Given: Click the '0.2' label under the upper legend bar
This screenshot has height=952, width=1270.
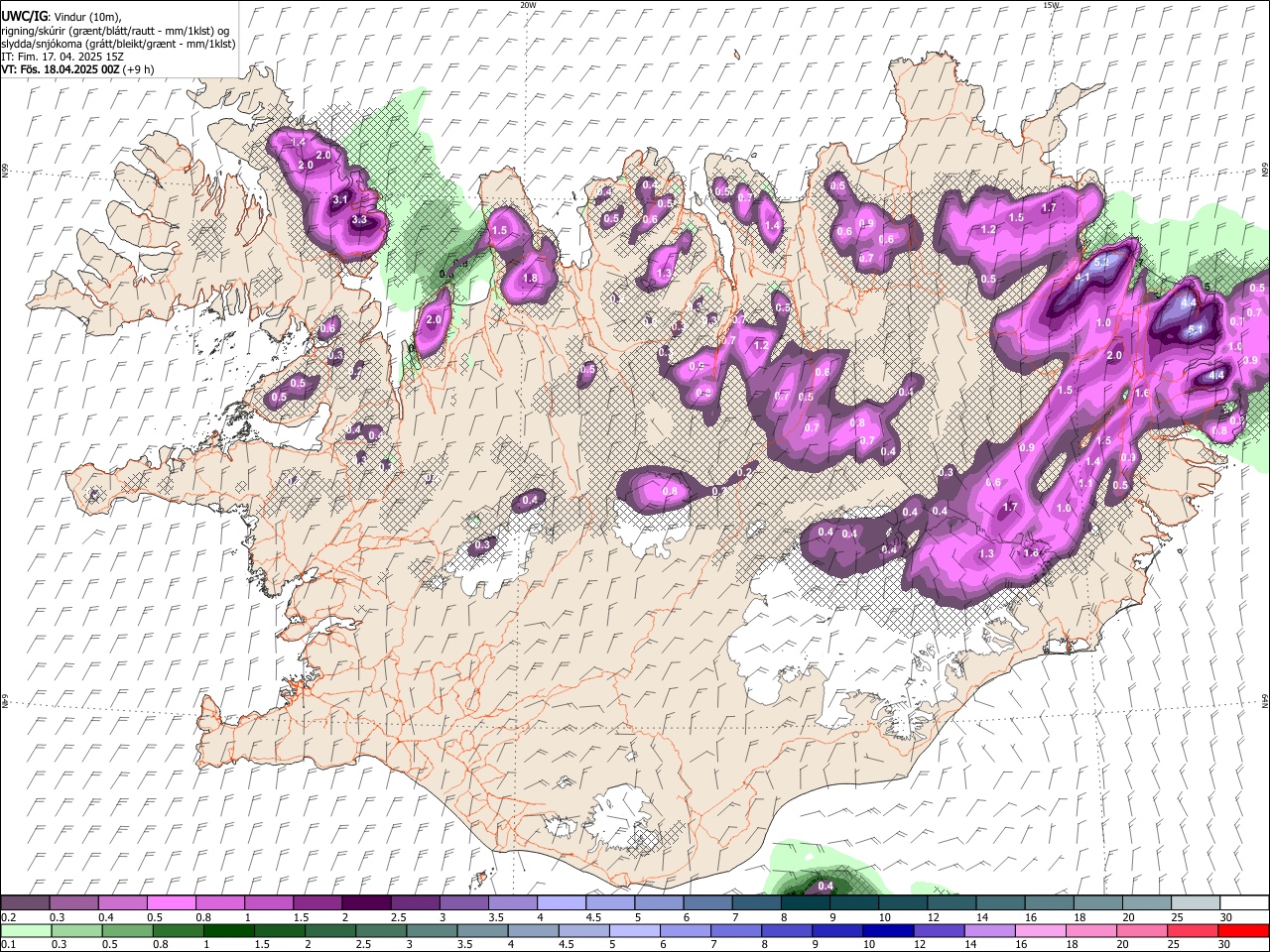Looking at the screenshot, I should tap(7, 917).
